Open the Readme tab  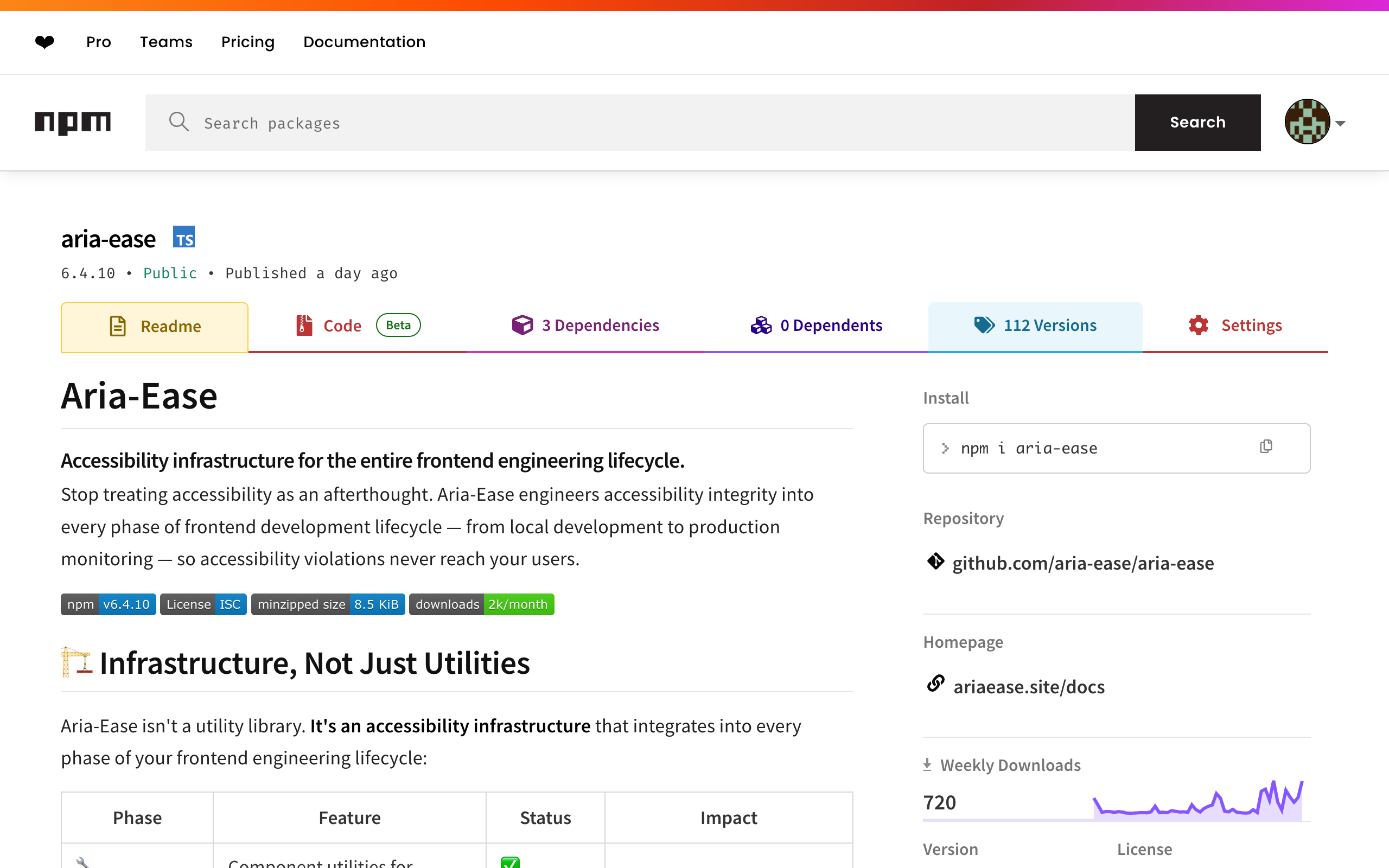155,326
